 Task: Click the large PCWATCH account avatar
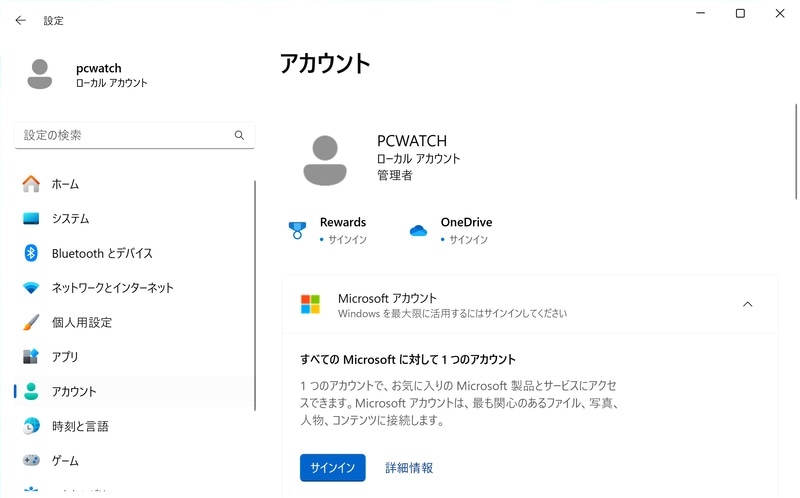coord(325,160)
